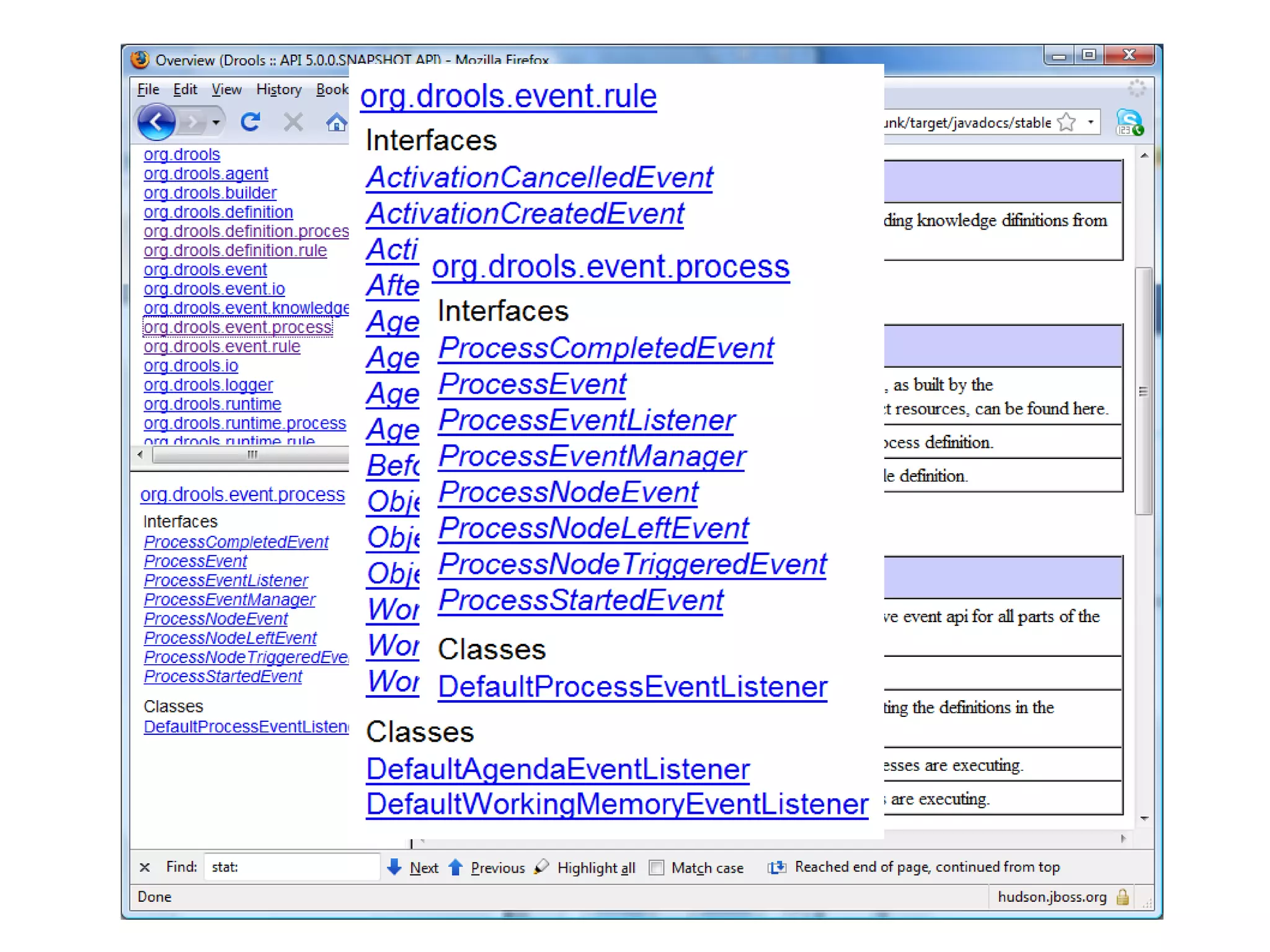Viewport: 1270px width, 952px height.
Task: Open the History menu
Action: (278, 89)
